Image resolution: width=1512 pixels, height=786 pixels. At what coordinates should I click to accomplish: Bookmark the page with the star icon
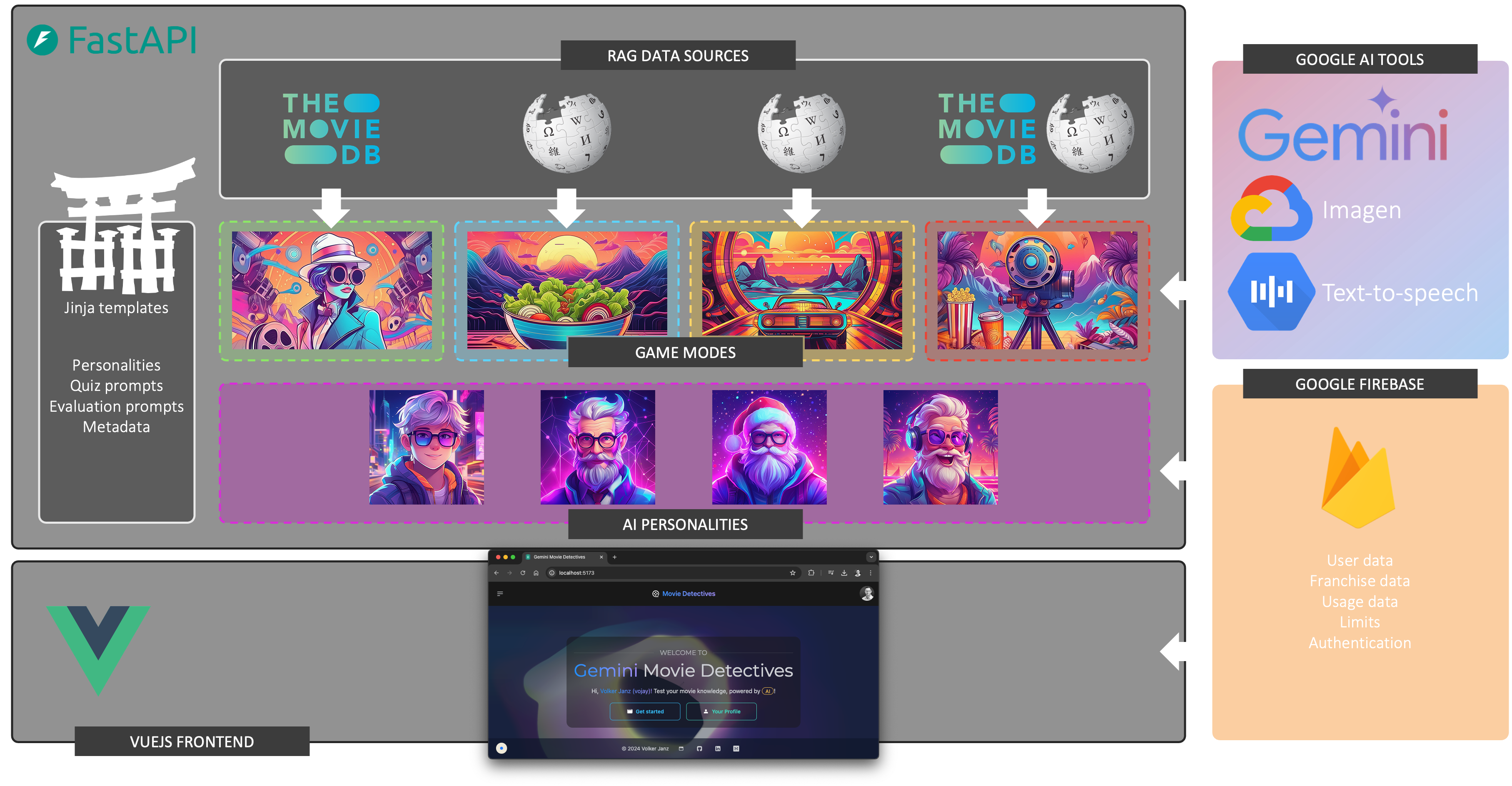point(792,573)
